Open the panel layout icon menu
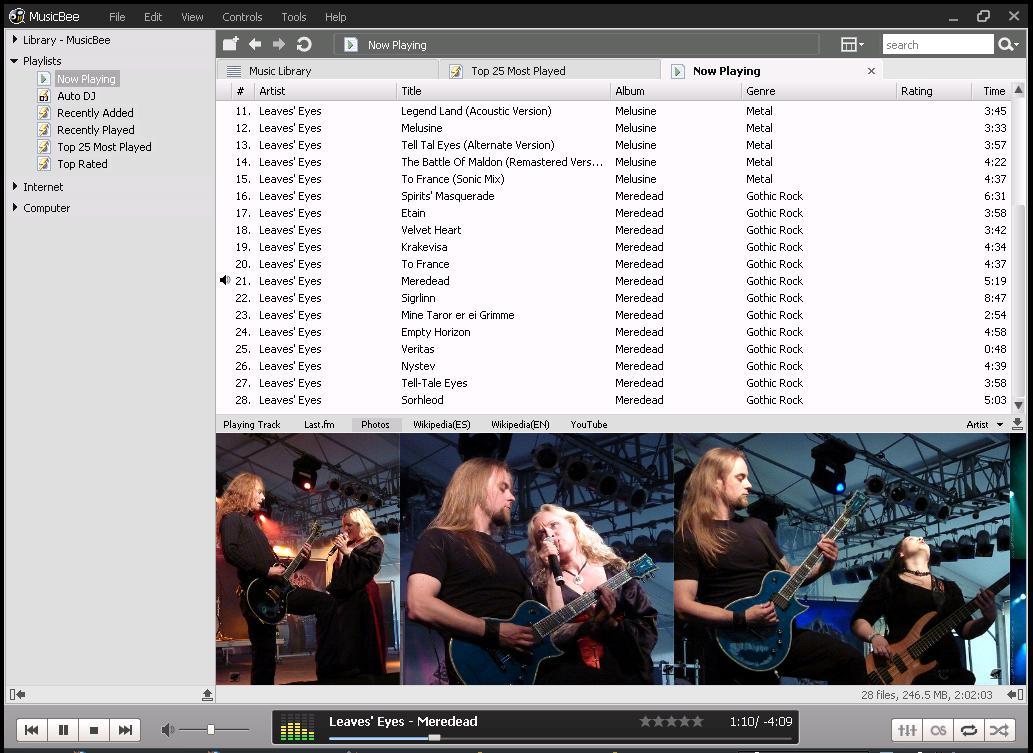This screenshot has height=753, width=1033. coord(852,44)
